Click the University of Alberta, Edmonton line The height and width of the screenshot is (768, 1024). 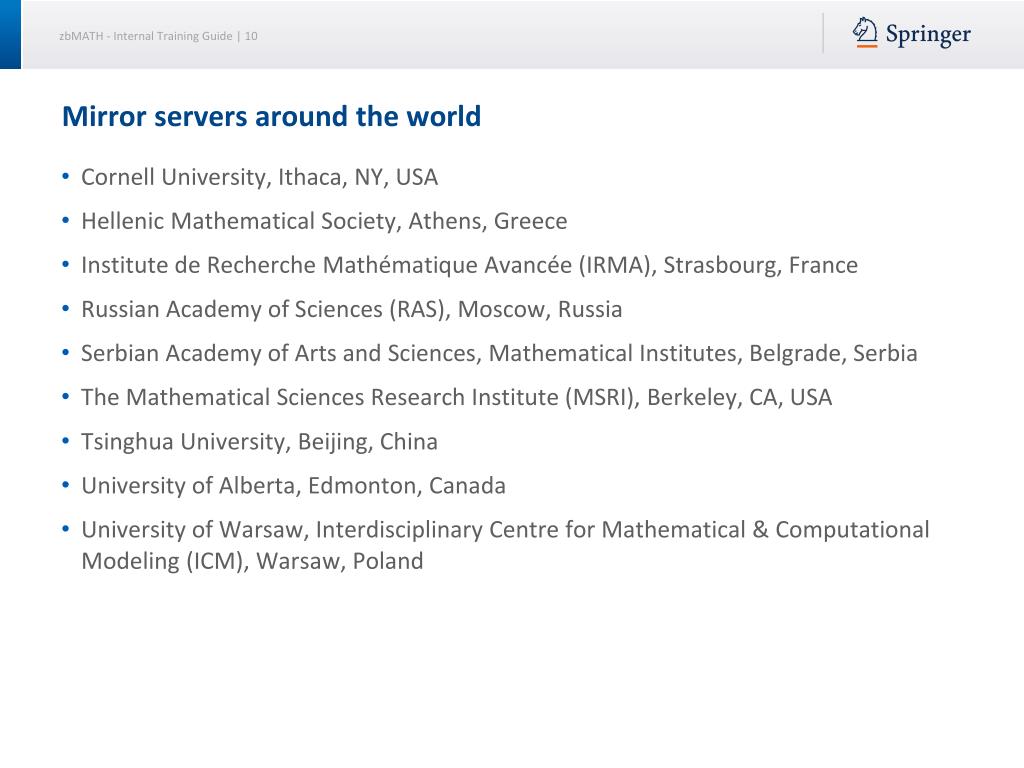click(293, 486)
